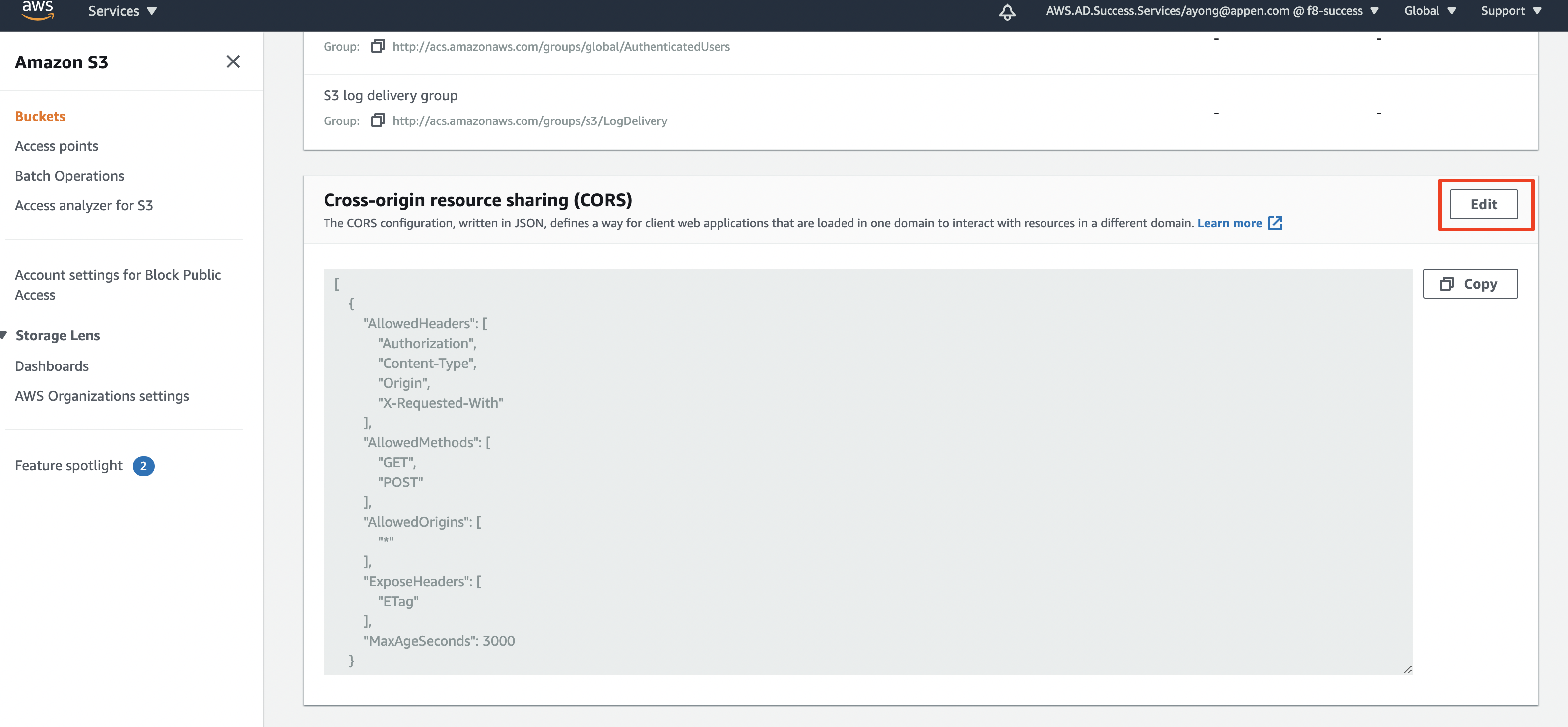Edit the CORS configuration
The width and height of the screenshot is (1568, 727).
[x=1483, y=204]
